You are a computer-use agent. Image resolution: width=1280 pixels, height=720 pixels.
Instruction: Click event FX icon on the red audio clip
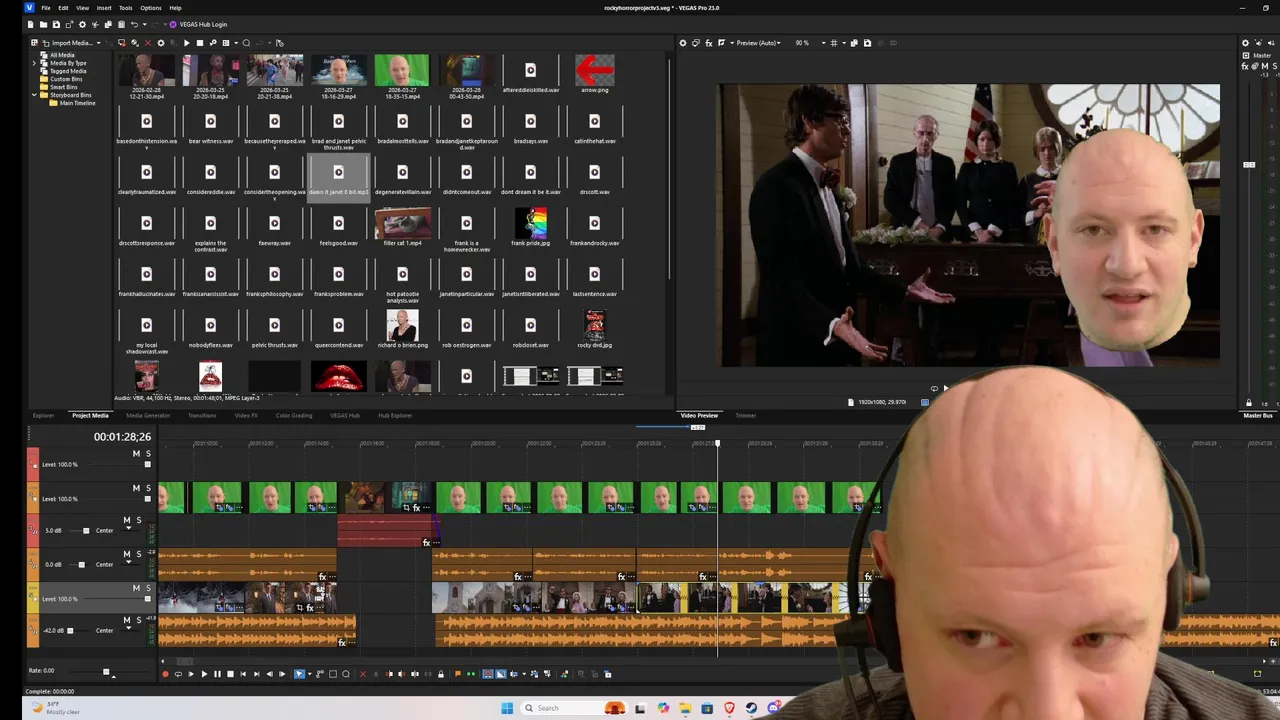pos(426,542)
